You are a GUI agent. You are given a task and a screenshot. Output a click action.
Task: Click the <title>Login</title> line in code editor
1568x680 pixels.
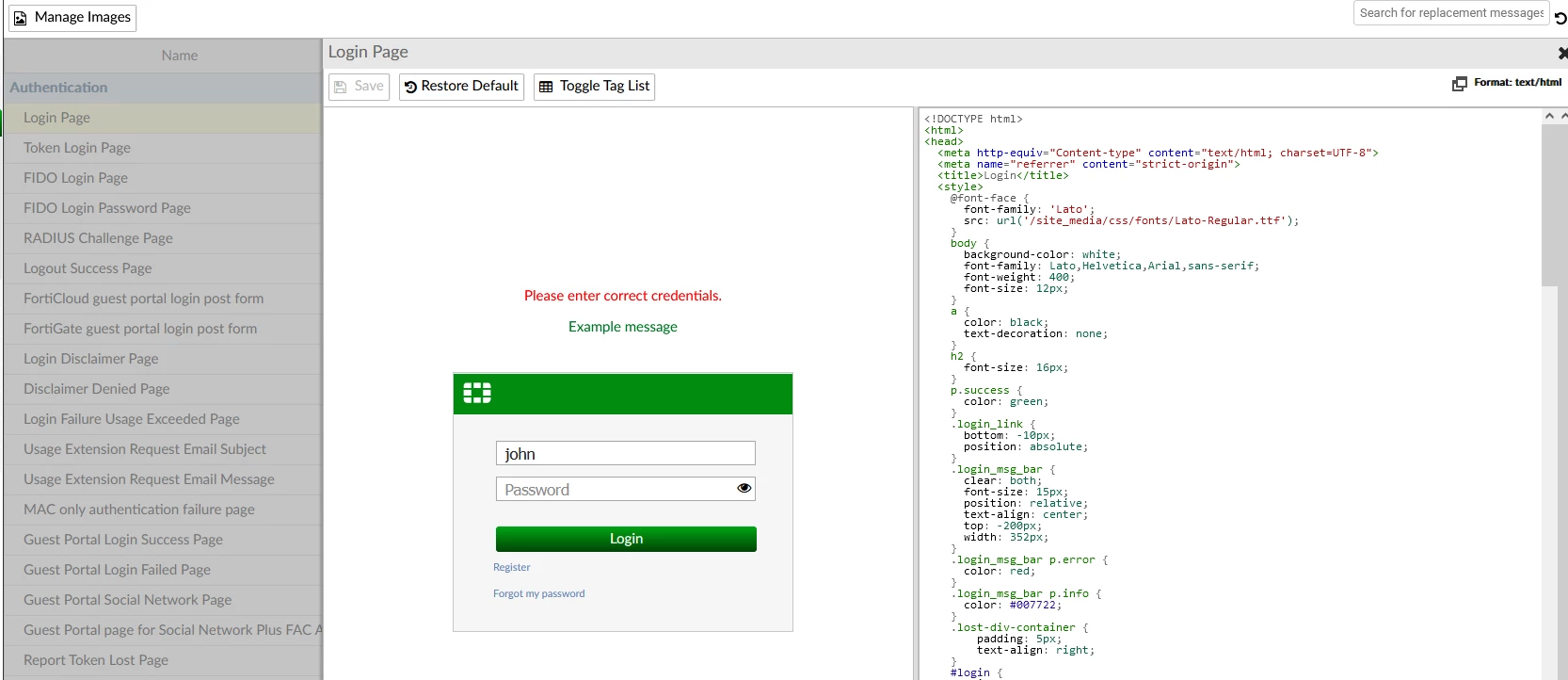click(1003, 175)
